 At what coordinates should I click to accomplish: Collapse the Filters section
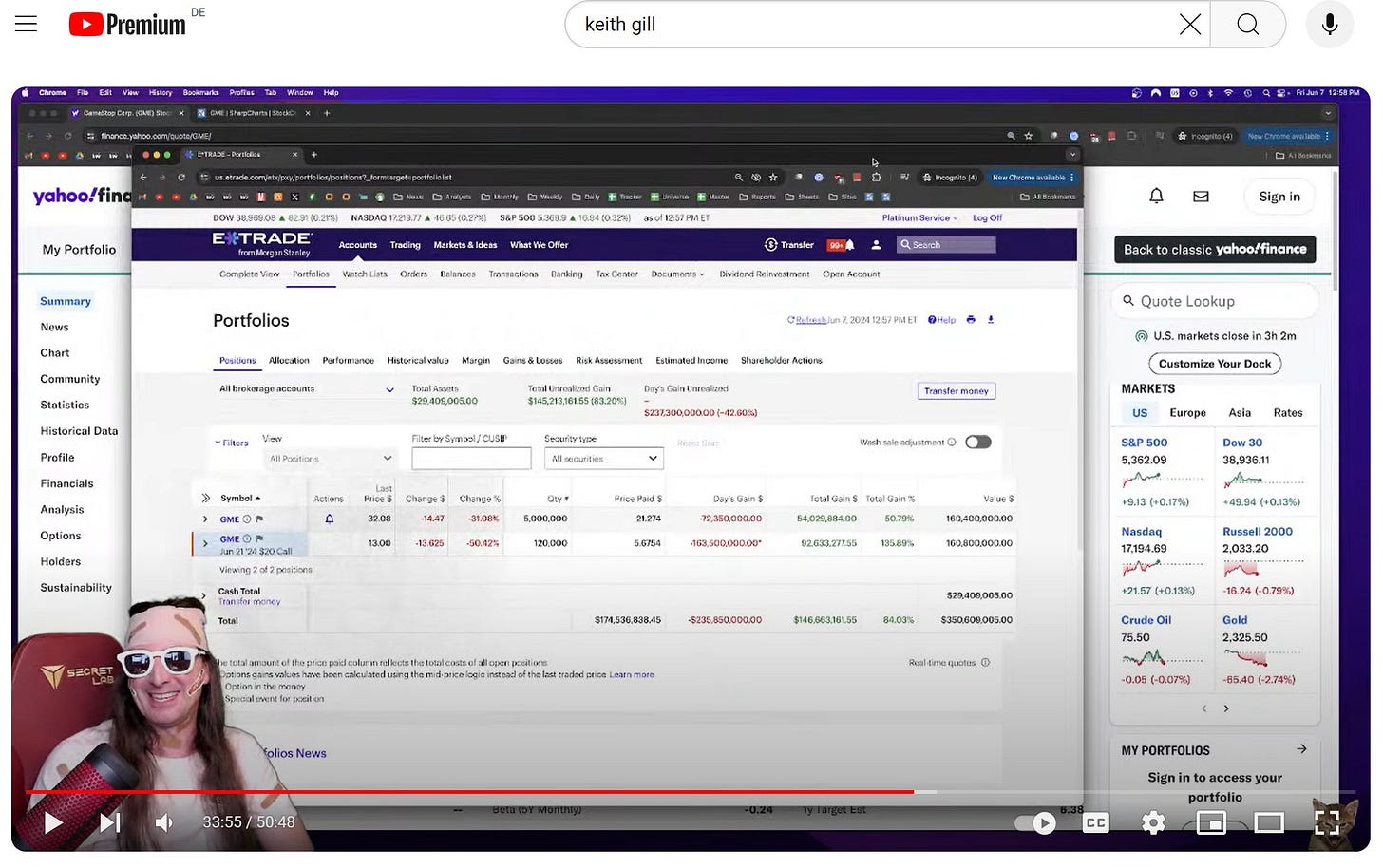click(232, 443)
